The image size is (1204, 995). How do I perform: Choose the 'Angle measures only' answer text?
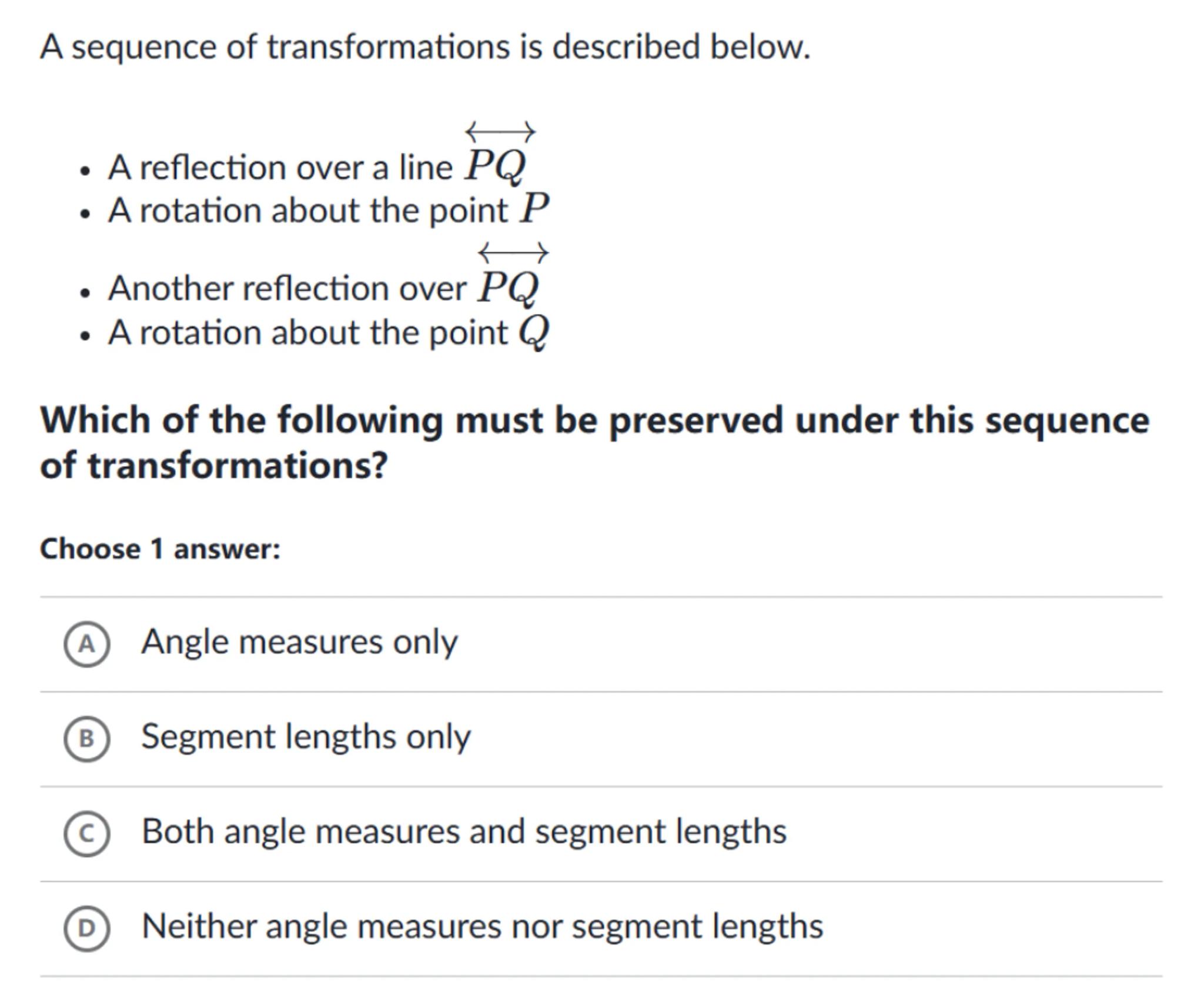pyautogui.click(x=299, y=642)
